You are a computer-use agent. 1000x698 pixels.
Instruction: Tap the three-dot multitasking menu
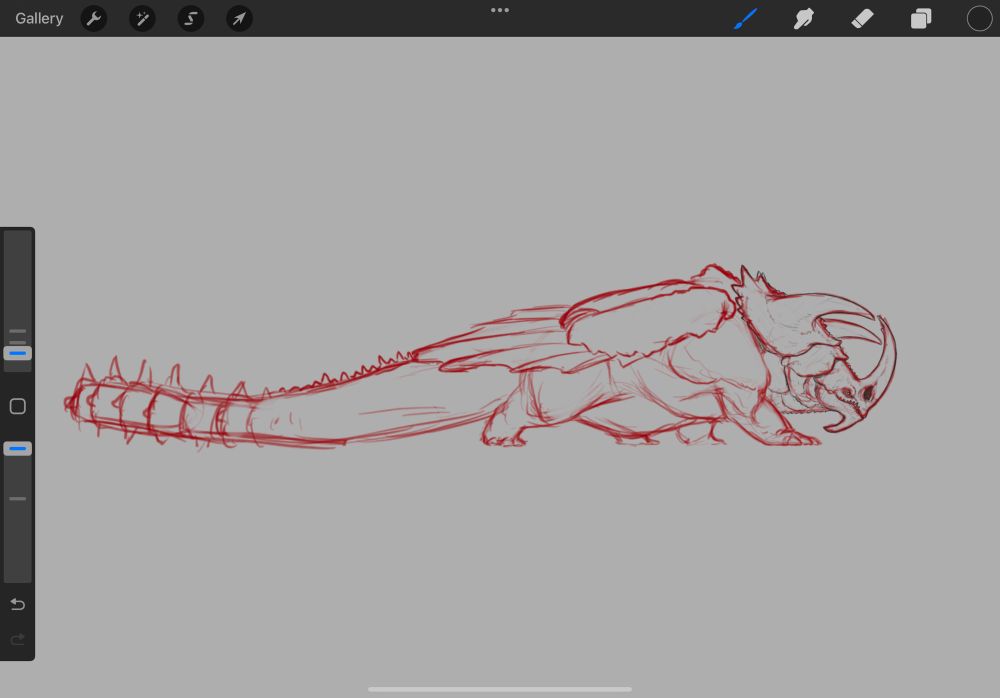tap(500, 10)
